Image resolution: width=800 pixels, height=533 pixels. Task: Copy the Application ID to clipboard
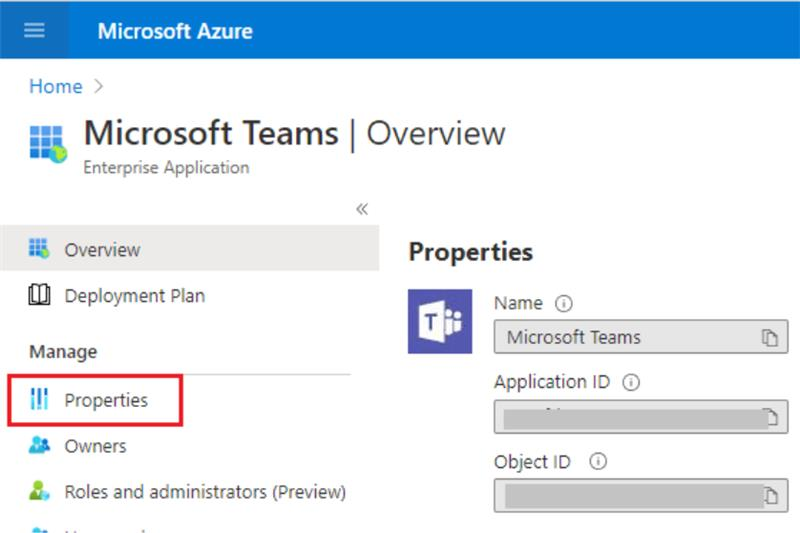(771, 417)
